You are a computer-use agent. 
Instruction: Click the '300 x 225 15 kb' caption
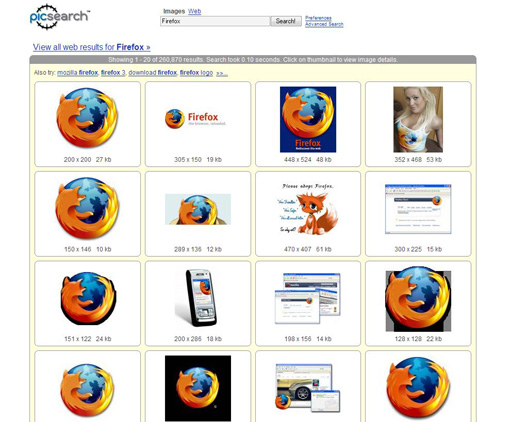coord(418,249)
